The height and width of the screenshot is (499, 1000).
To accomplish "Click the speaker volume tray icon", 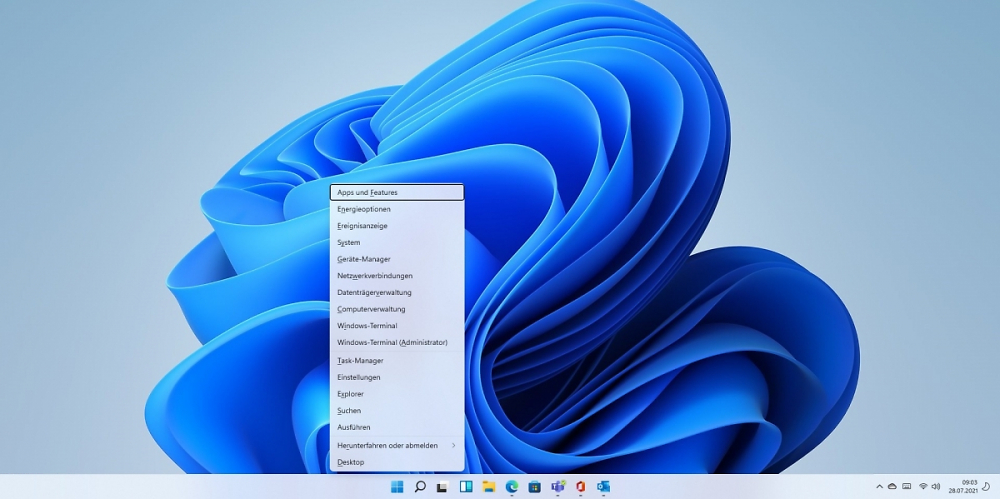I will click(x=936, y=487).
